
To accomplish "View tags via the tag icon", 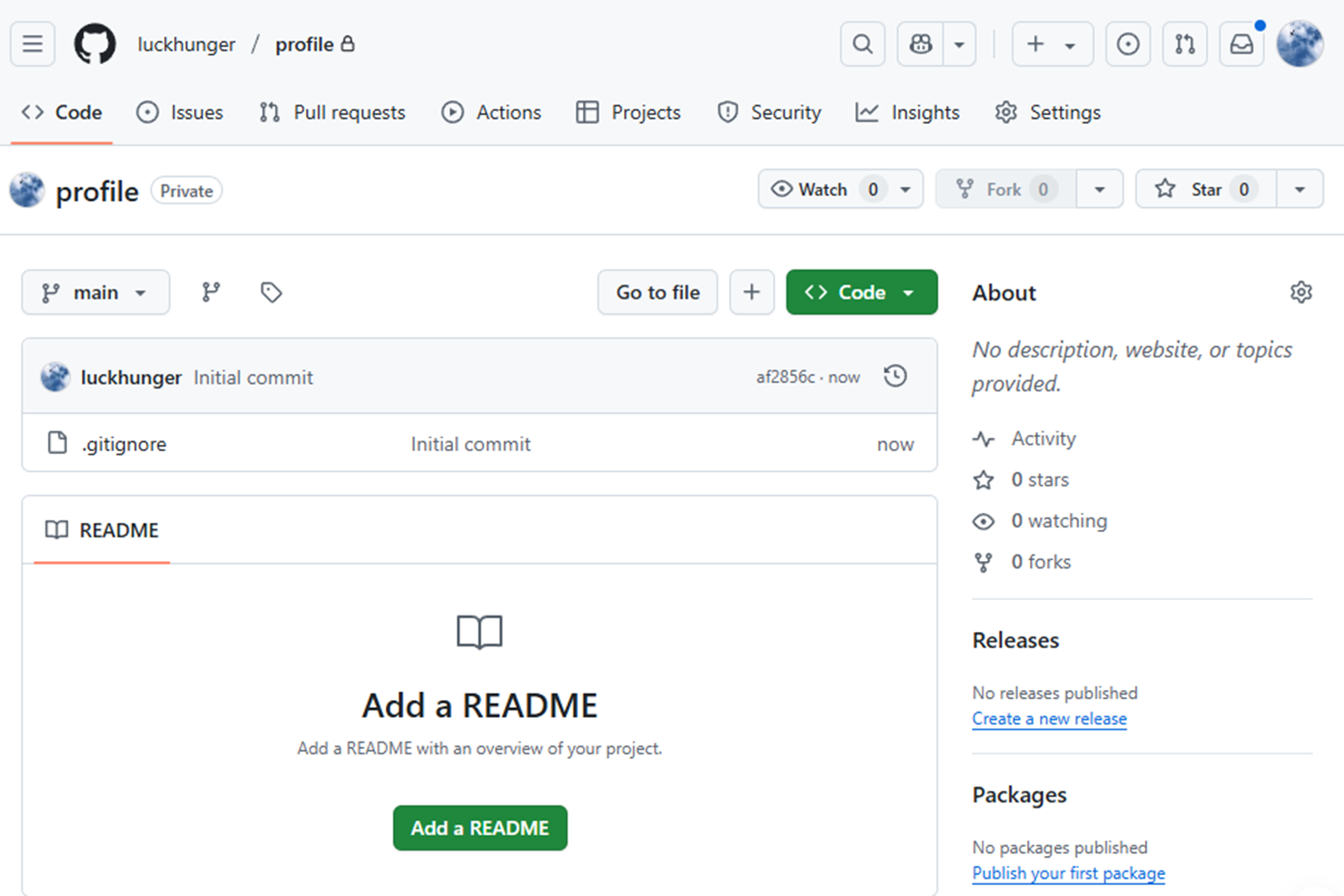I will (x=271, y=292).
